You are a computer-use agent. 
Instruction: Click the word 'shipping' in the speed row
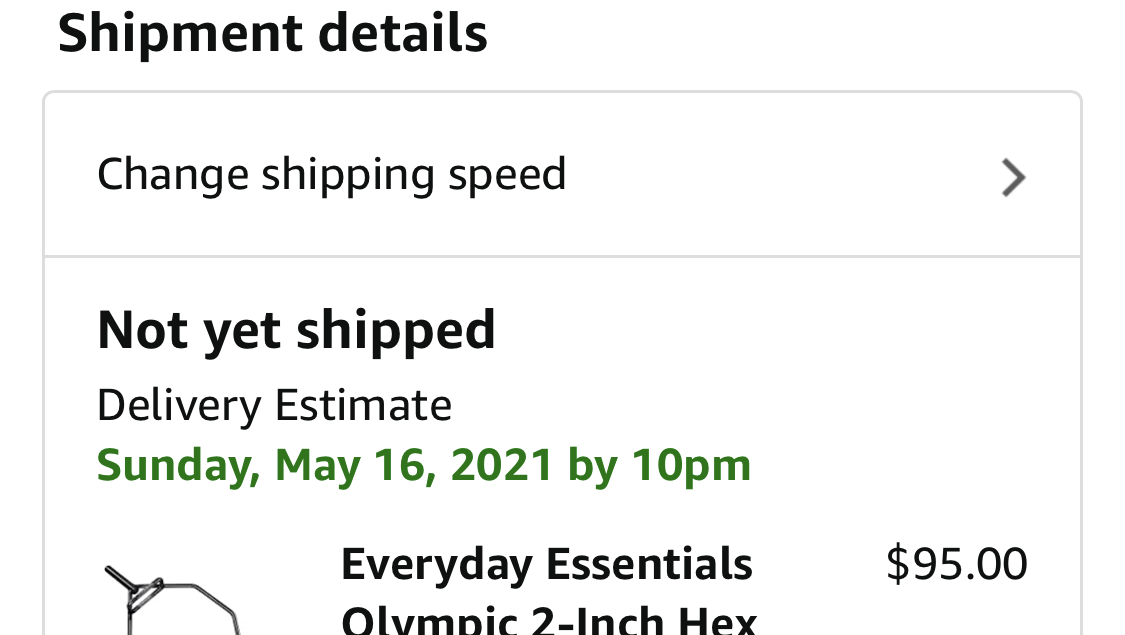(348, 175)
